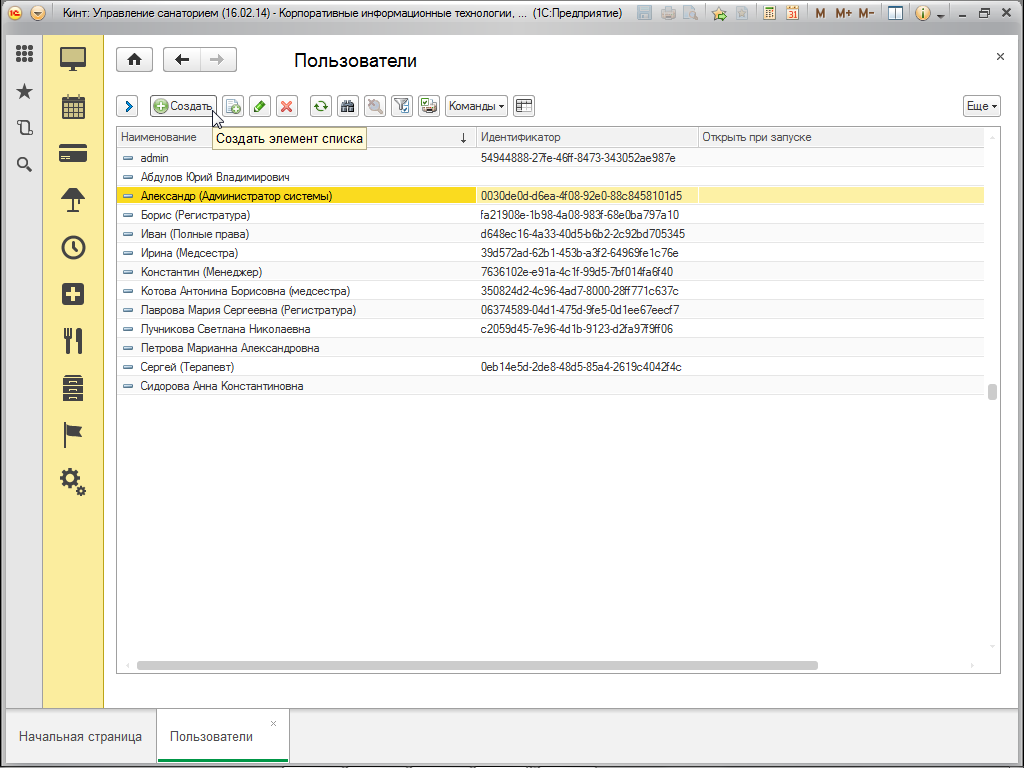Open the favorites star icon in left panel
Image resolution: width=1024 pixels, height=768 pixels.
pos(25,91)
